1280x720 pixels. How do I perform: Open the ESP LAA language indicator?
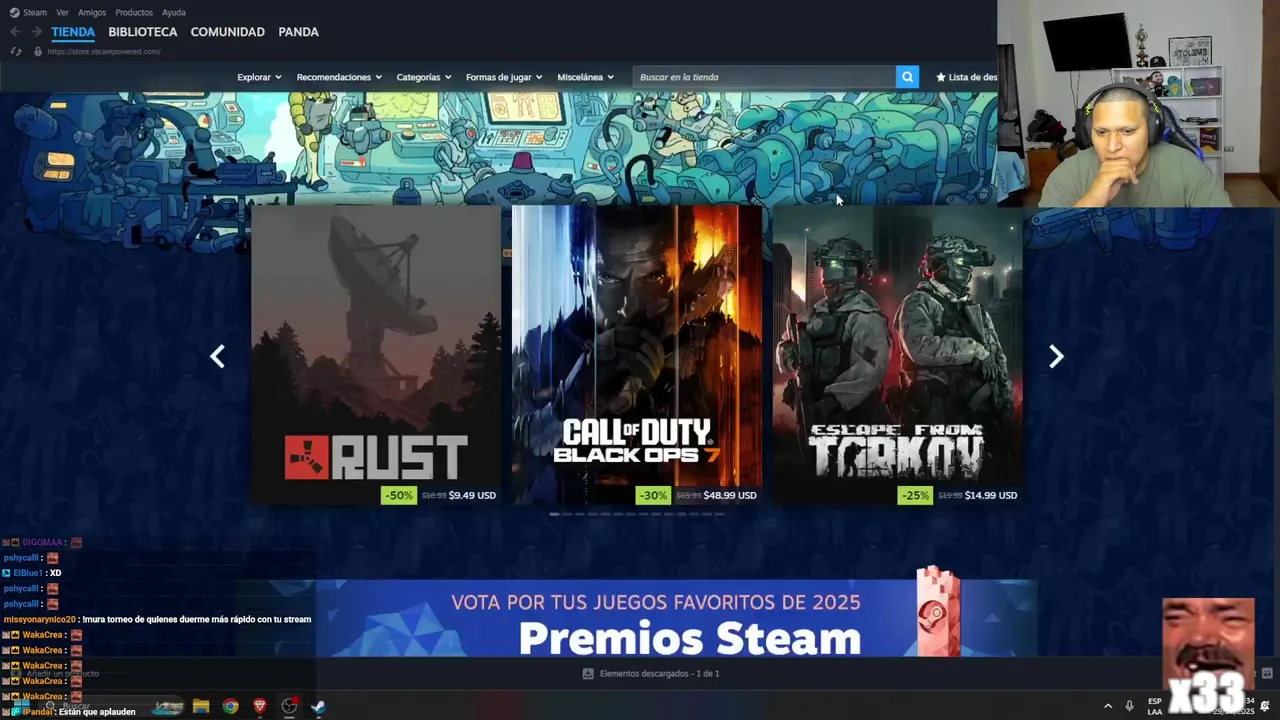click(x=1155, y=706)
